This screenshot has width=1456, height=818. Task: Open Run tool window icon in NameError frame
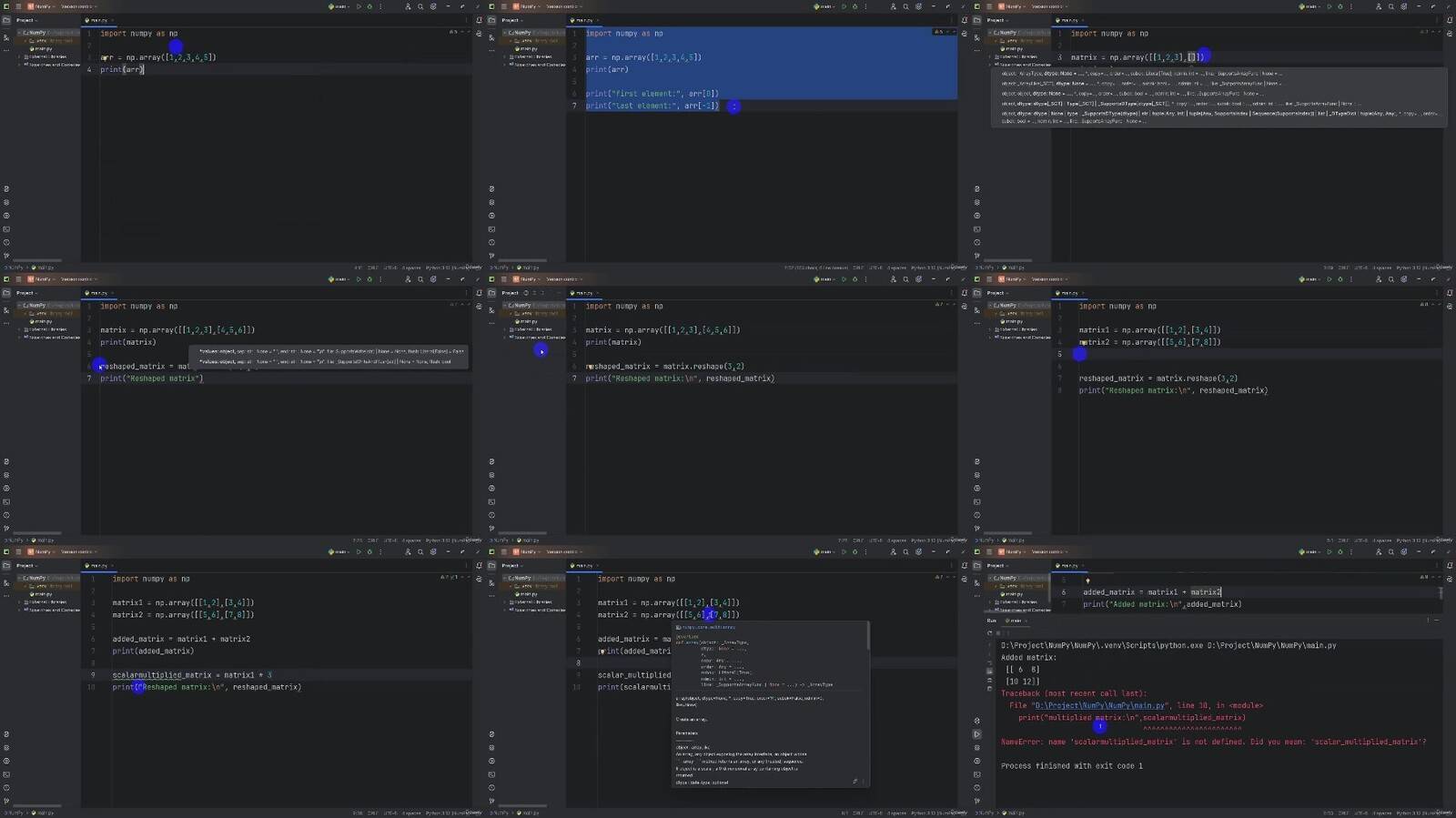(976, 734)
